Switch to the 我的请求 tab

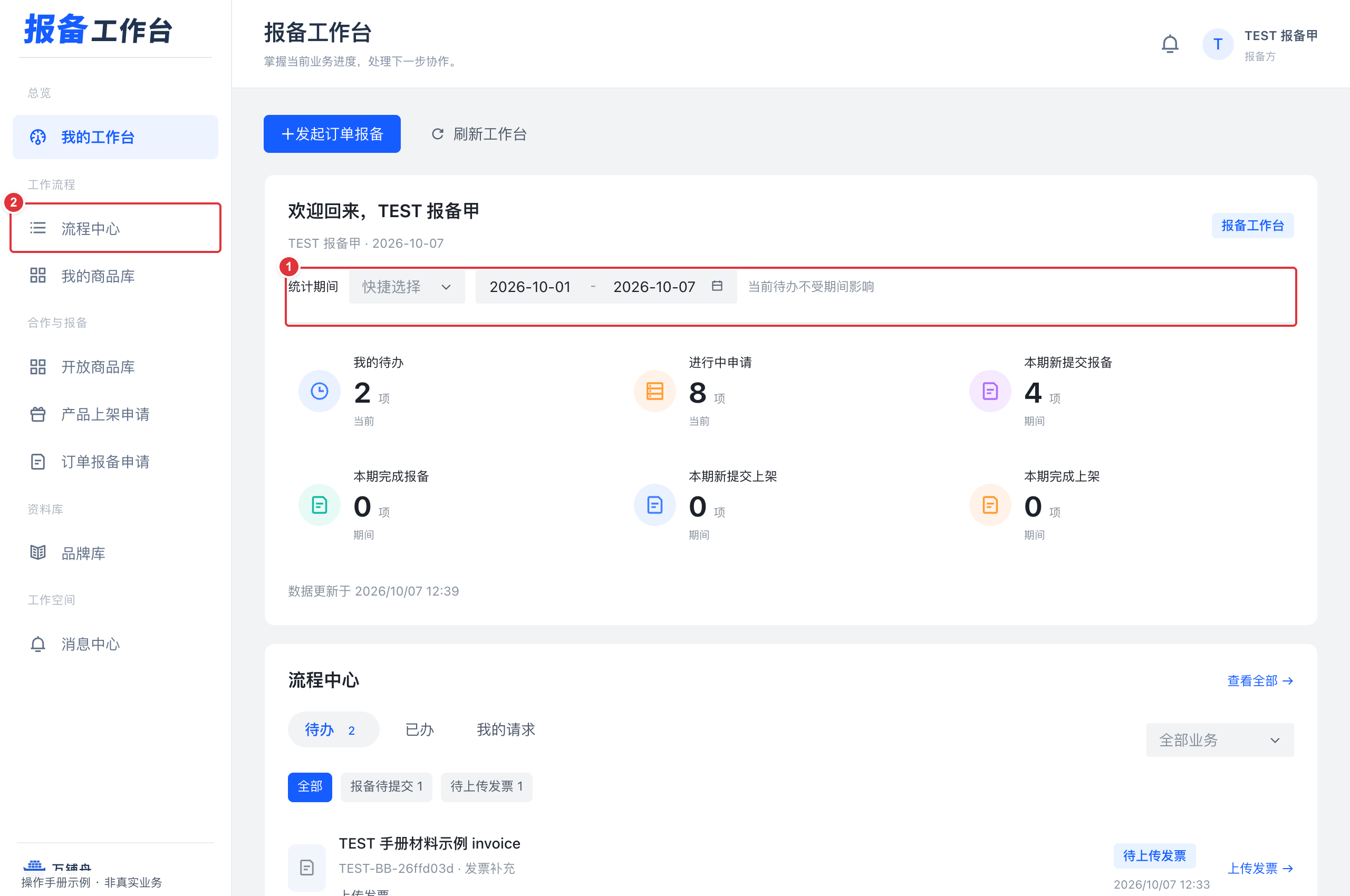tap(506, 730)
